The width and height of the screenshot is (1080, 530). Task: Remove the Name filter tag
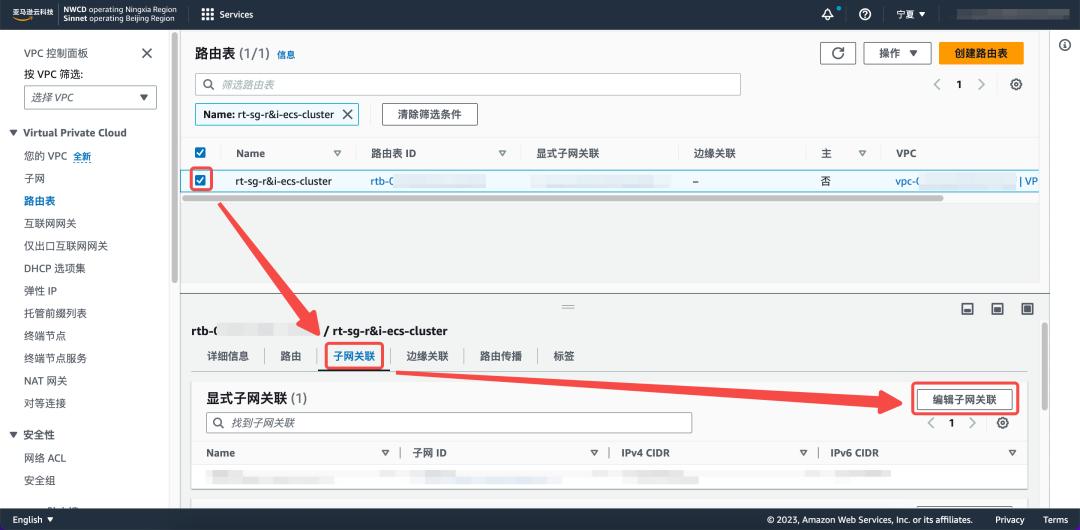[347, 114]
